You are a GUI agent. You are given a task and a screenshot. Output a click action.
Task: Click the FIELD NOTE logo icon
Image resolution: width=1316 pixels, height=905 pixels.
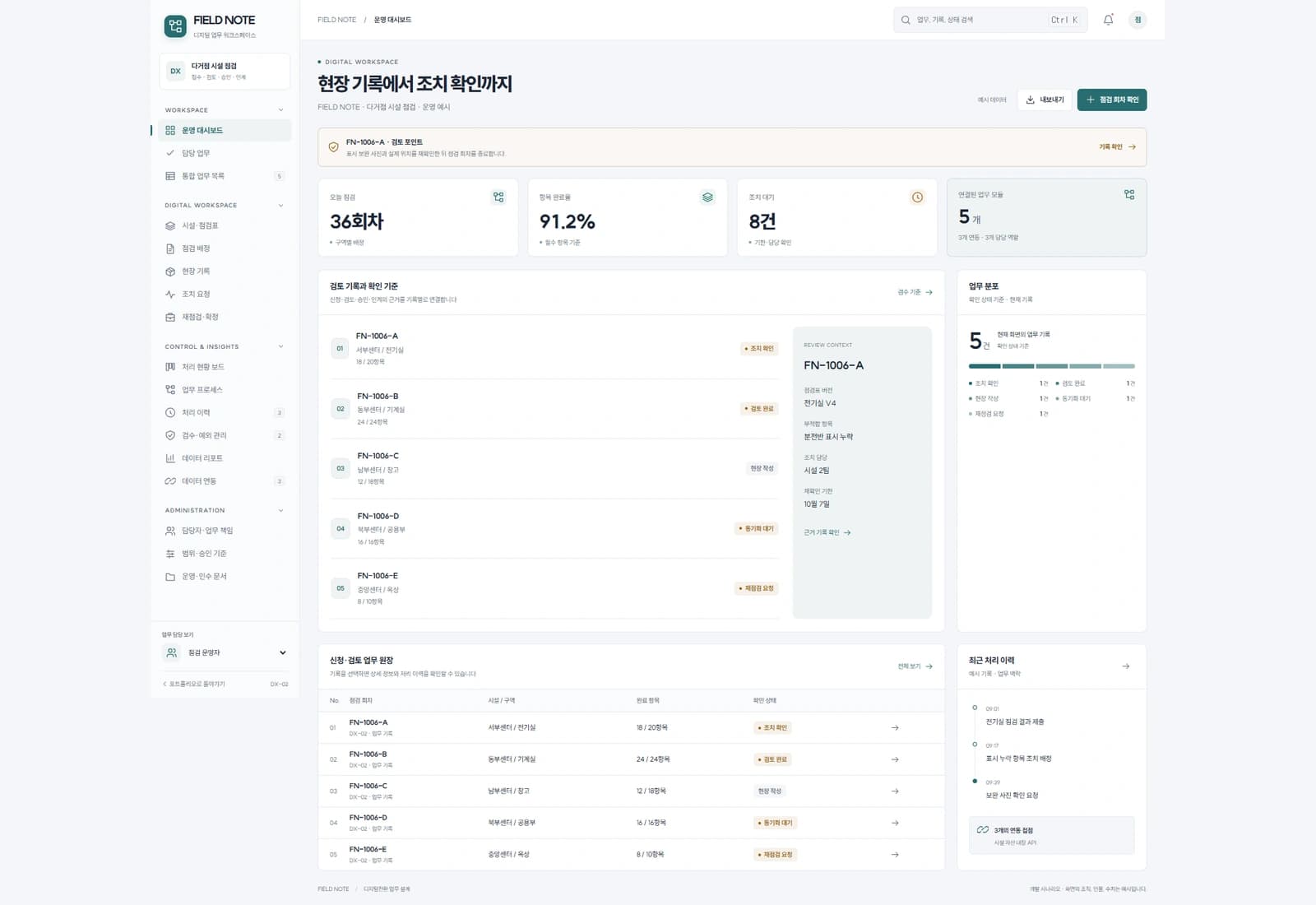[174, 26]
